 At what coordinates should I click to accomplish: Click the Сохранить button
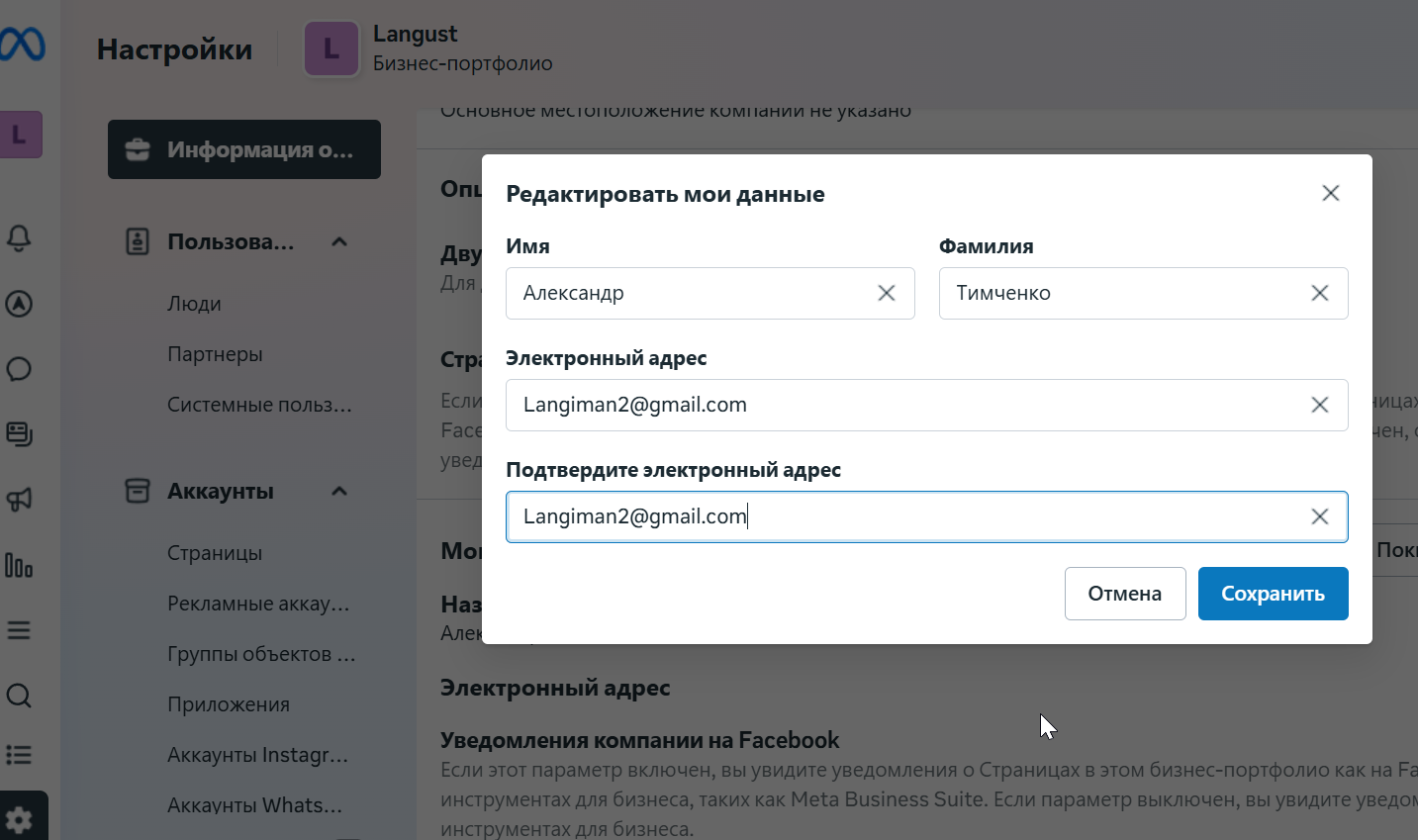click(x=1273, y=594)
